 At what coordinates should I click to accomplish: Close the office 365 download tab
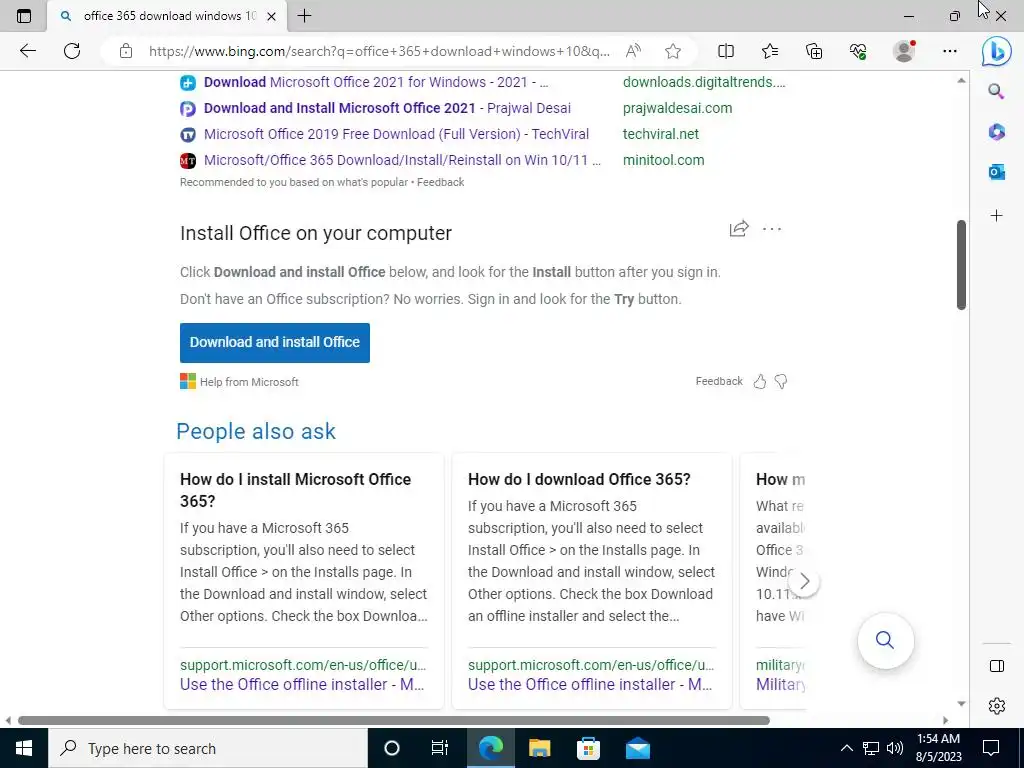[272, 16]
